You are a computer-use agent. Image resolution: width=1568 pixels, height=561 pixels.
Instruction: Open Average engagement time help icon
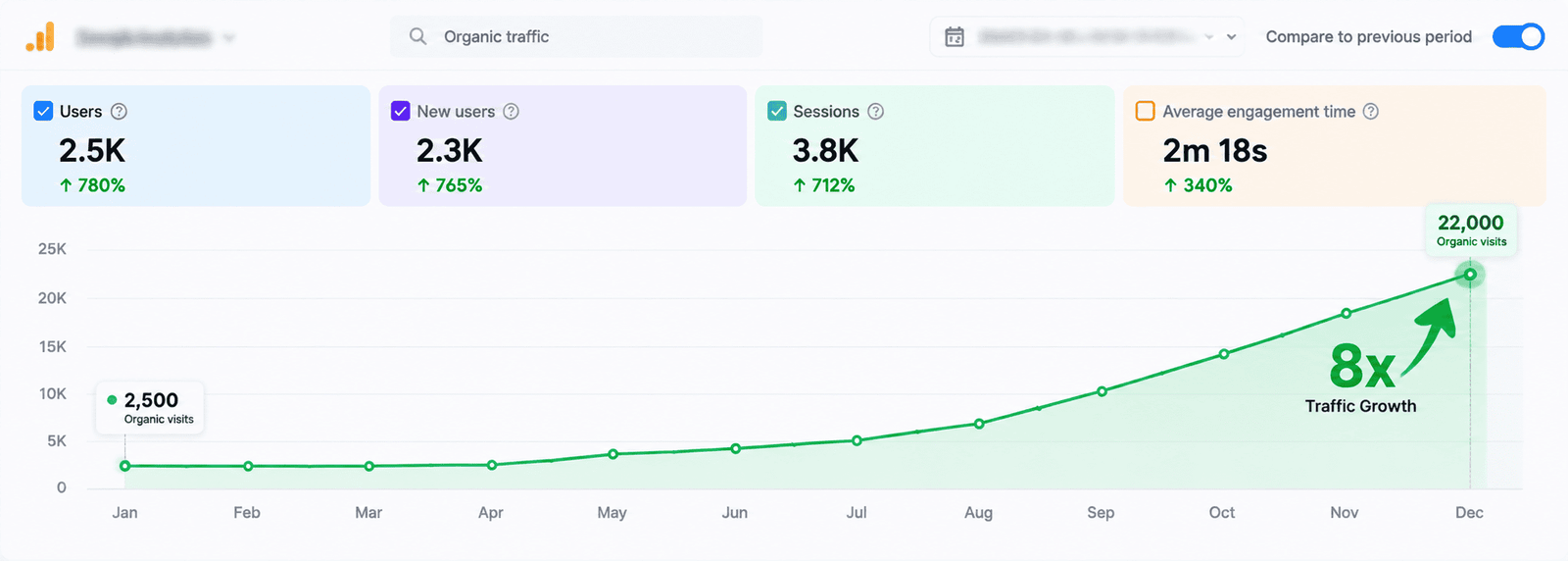(x=1371, y=112)
